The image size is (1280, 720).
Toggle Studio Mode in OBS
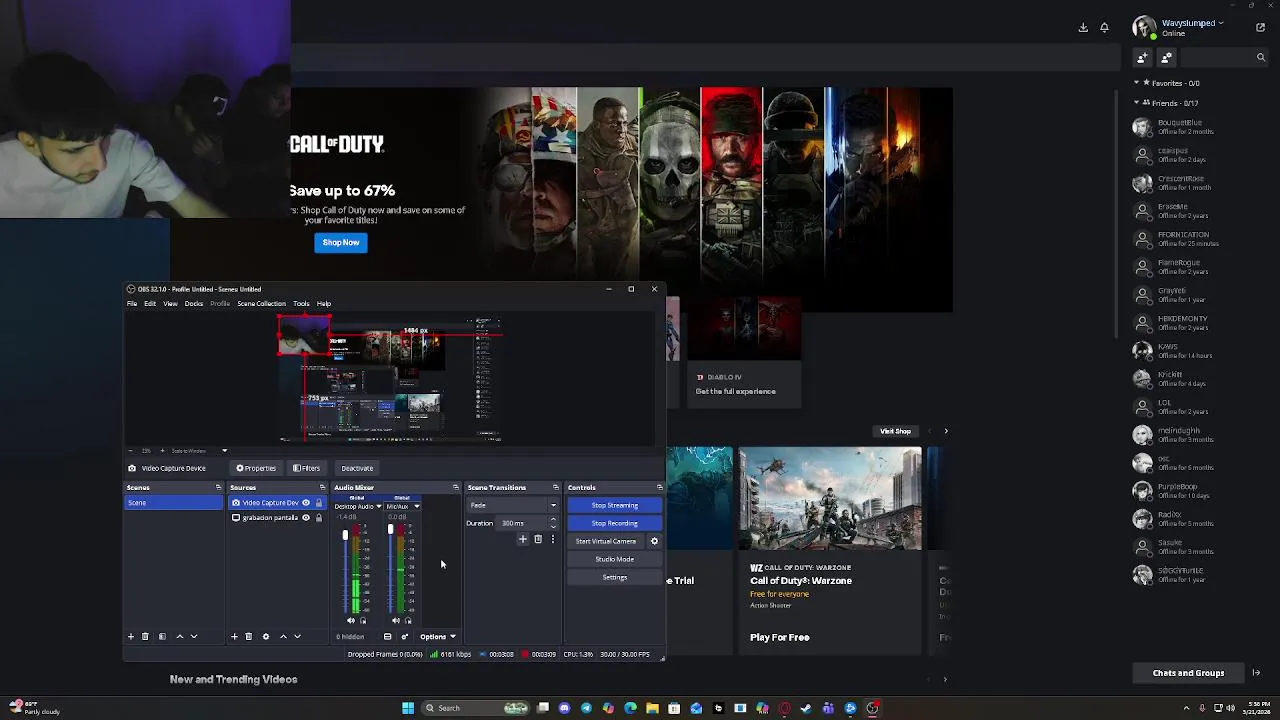614,559
